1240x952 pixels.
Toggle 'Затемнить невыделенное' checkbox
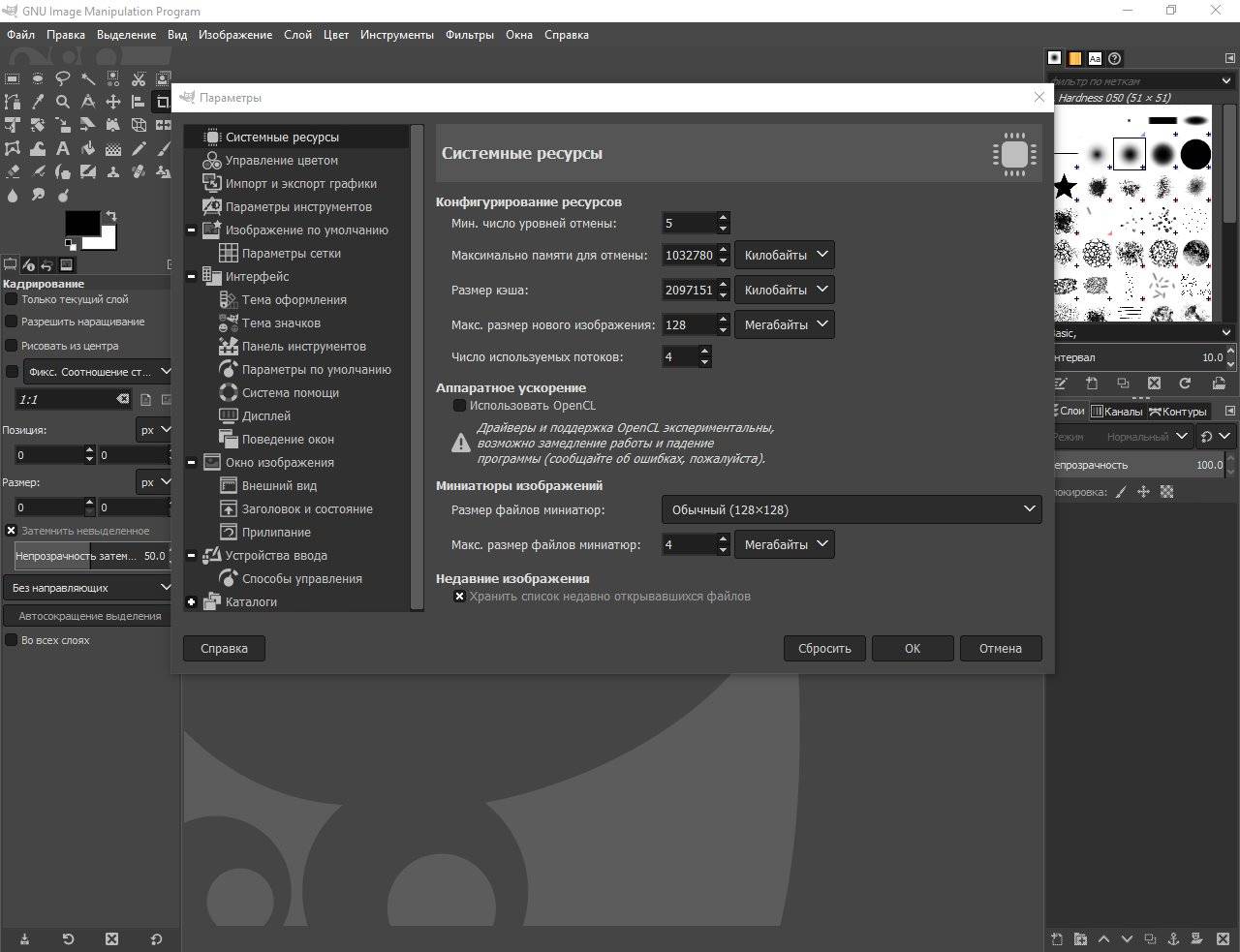coord(12,531)
